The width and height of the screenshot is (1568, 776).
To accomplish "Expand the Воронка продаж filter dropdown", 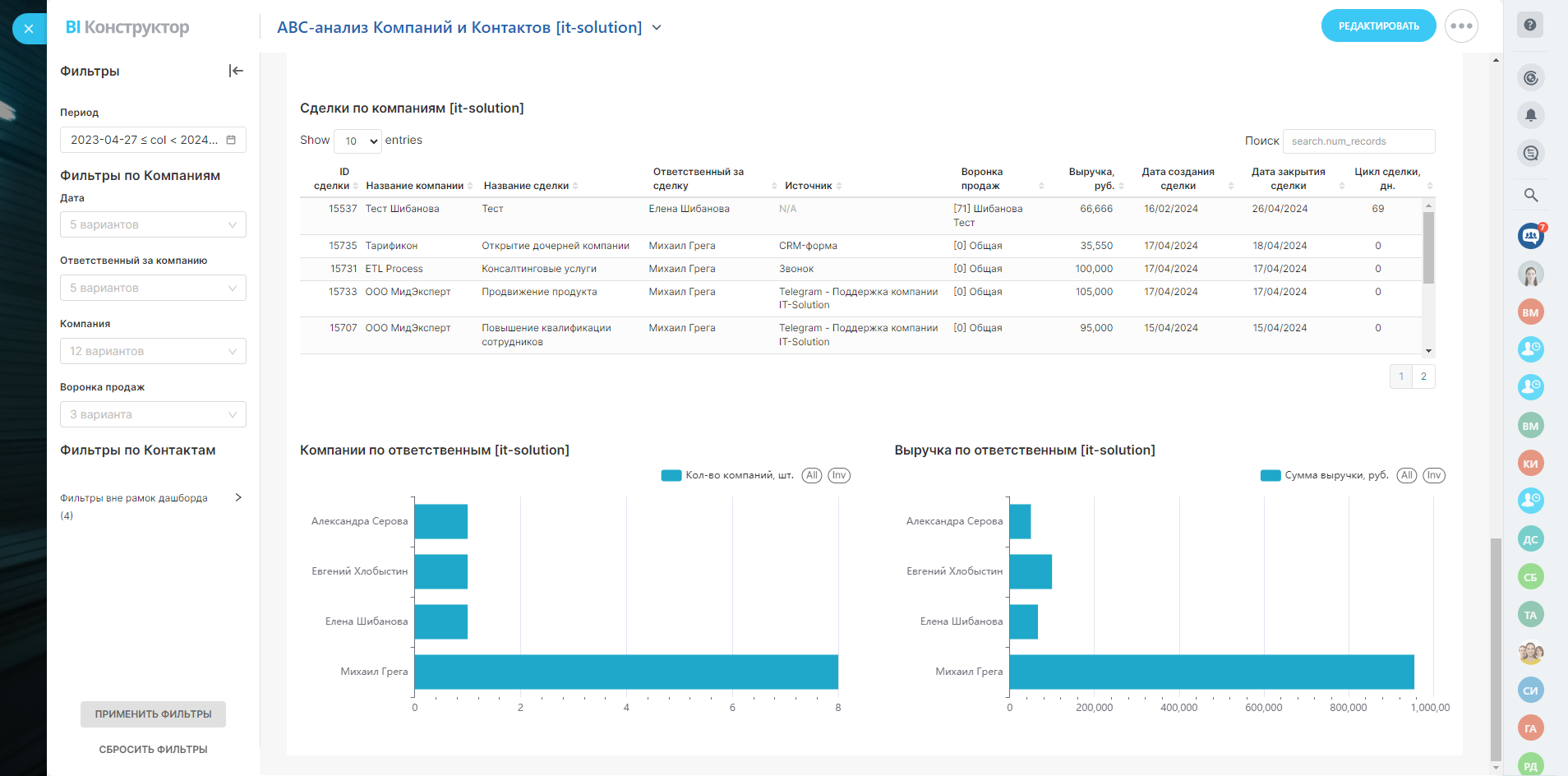I will pyautogui.click(x=153, y=414).
